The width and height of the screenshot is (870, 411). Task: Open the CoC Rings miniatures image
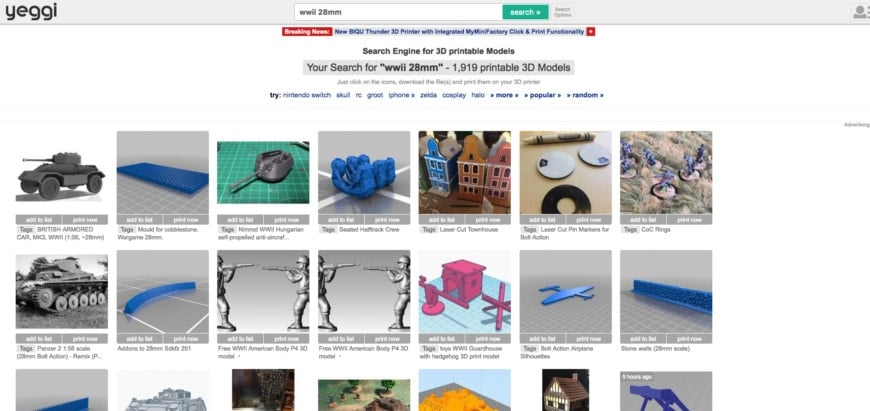666,172
